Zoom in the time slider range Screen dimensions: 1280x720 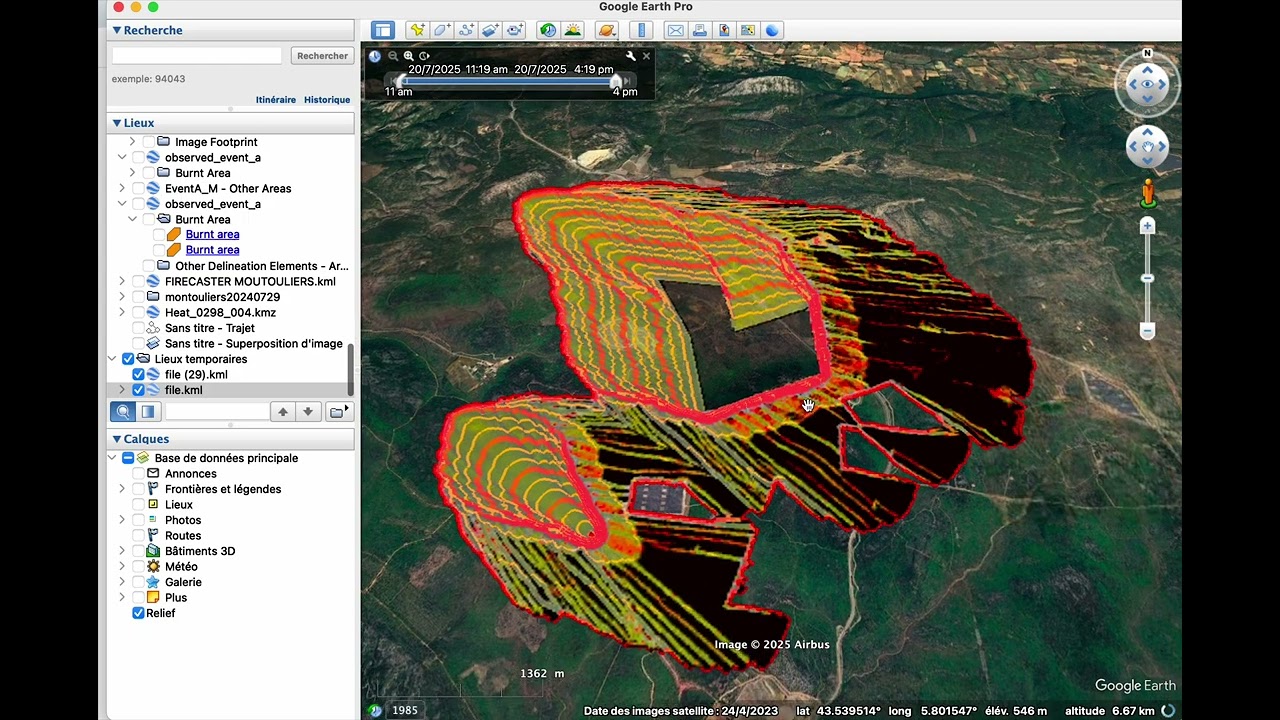coord(409,56)
